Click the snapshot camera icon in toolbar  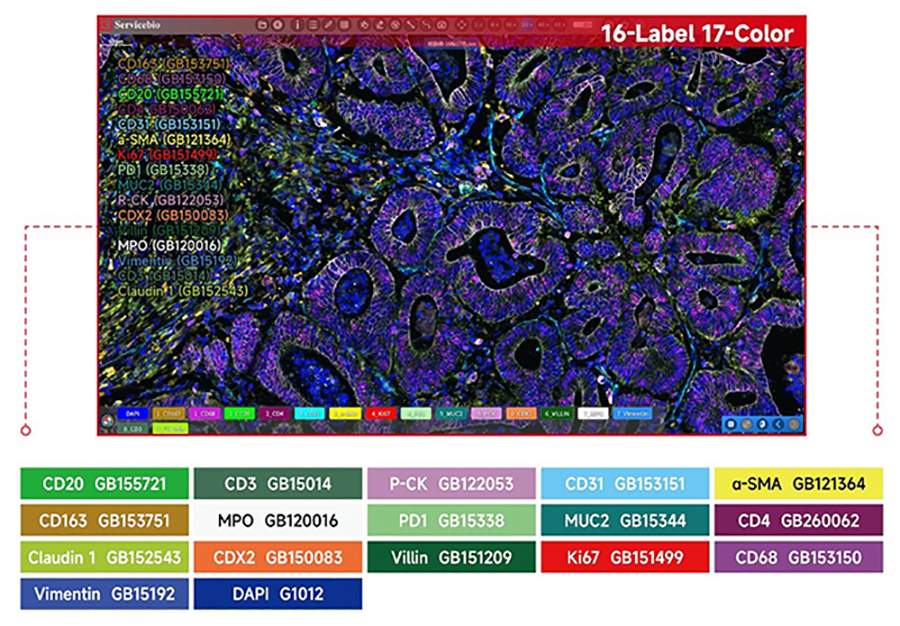click(x=443, y=24)
